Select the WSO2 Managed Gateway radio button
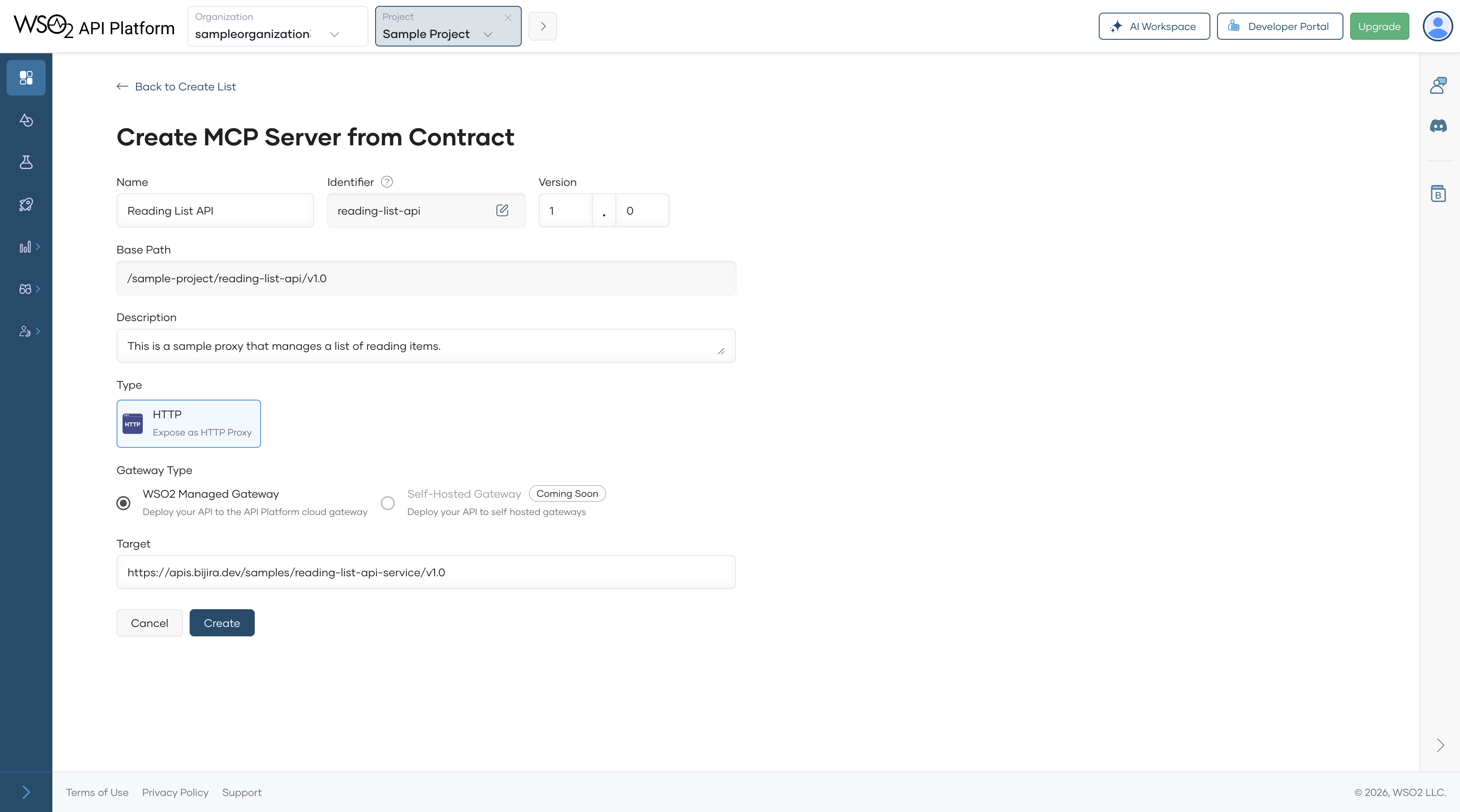Viewport: 1460px width, 812px height. click(x=123, y=503)
